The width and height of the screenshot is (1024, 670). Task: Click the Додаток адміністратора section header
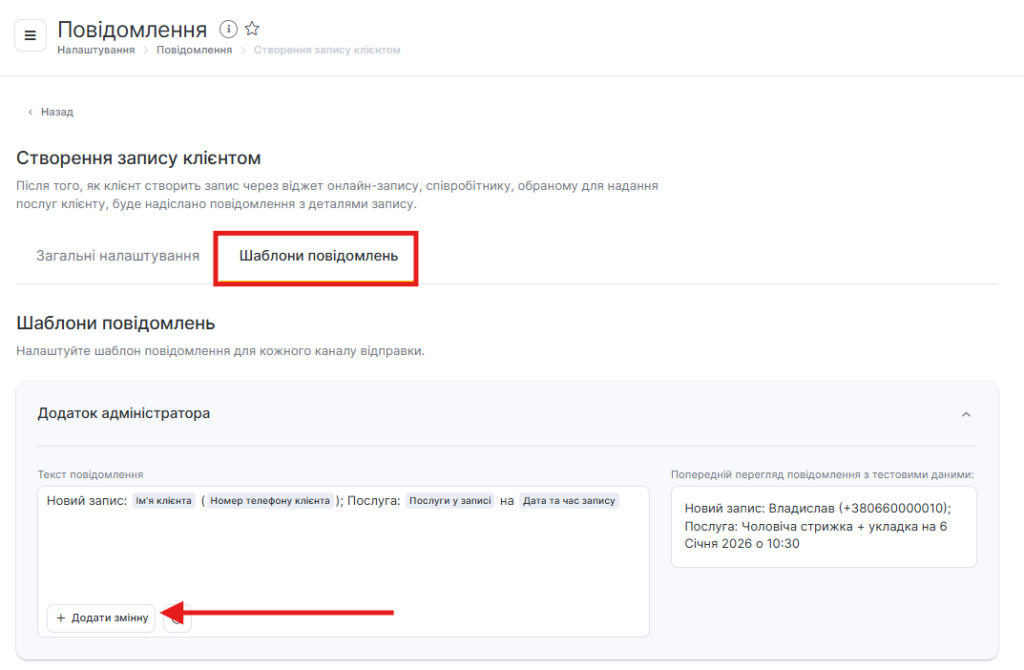click(124, 413)
